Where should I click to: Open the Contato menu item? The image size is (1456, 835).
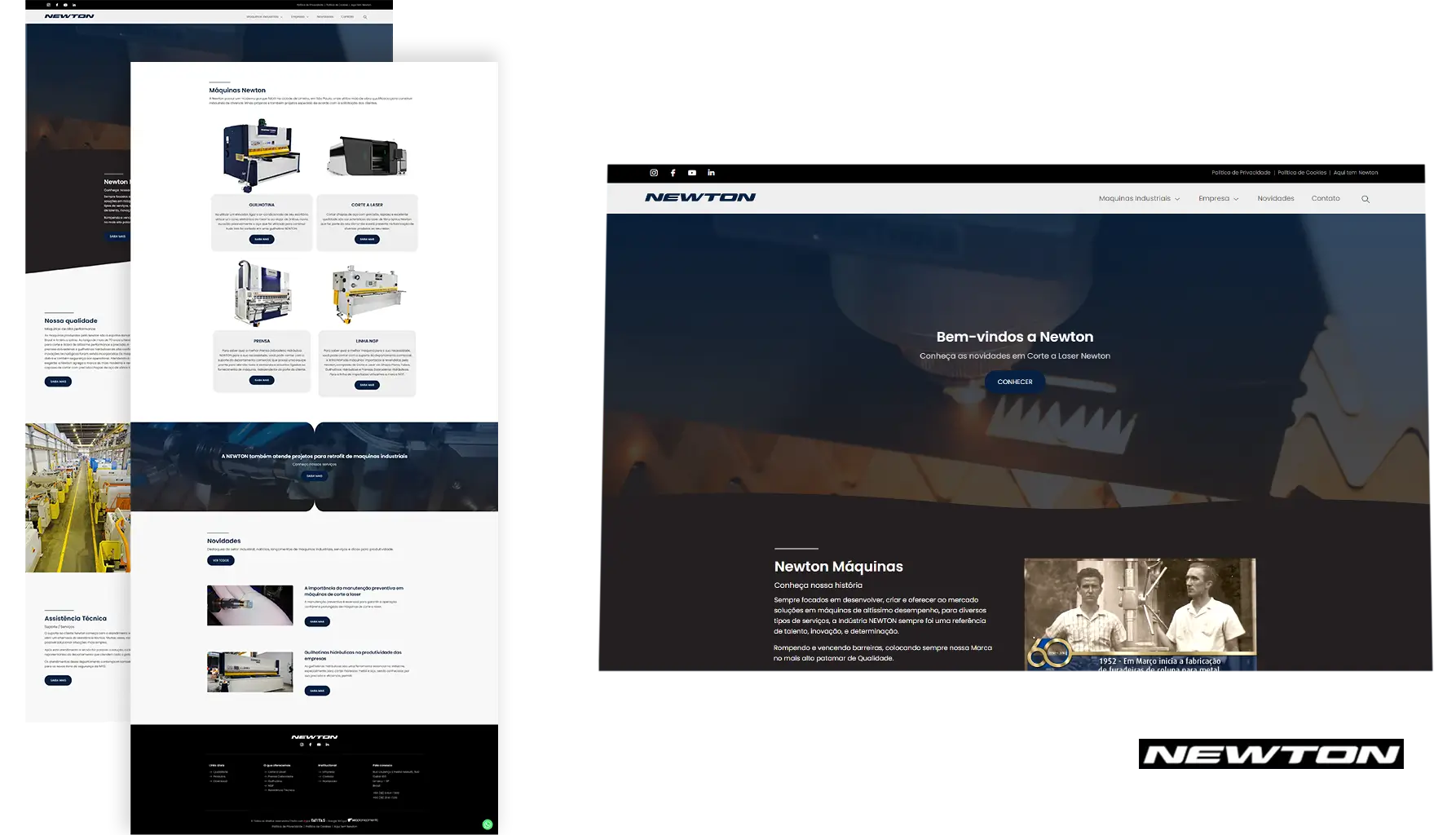pos(1326,199)
